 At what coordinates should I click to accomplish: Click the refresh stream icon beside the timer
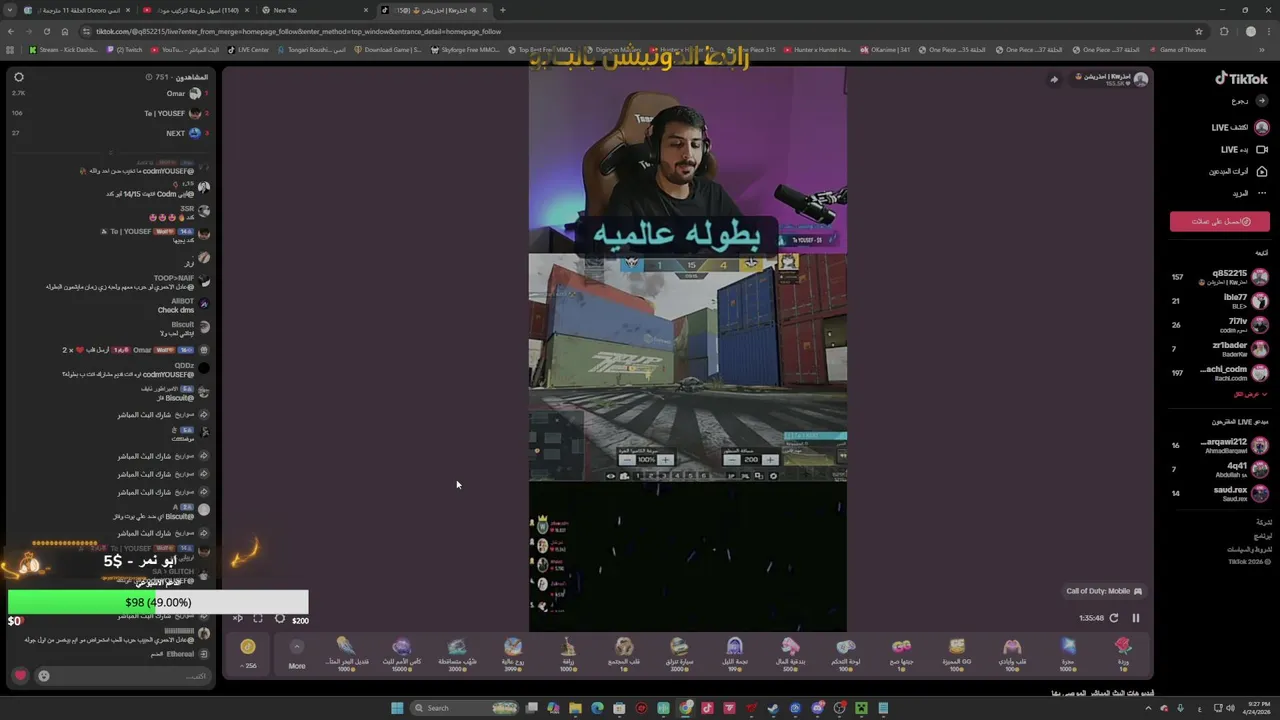click(x=1113, y=618)
